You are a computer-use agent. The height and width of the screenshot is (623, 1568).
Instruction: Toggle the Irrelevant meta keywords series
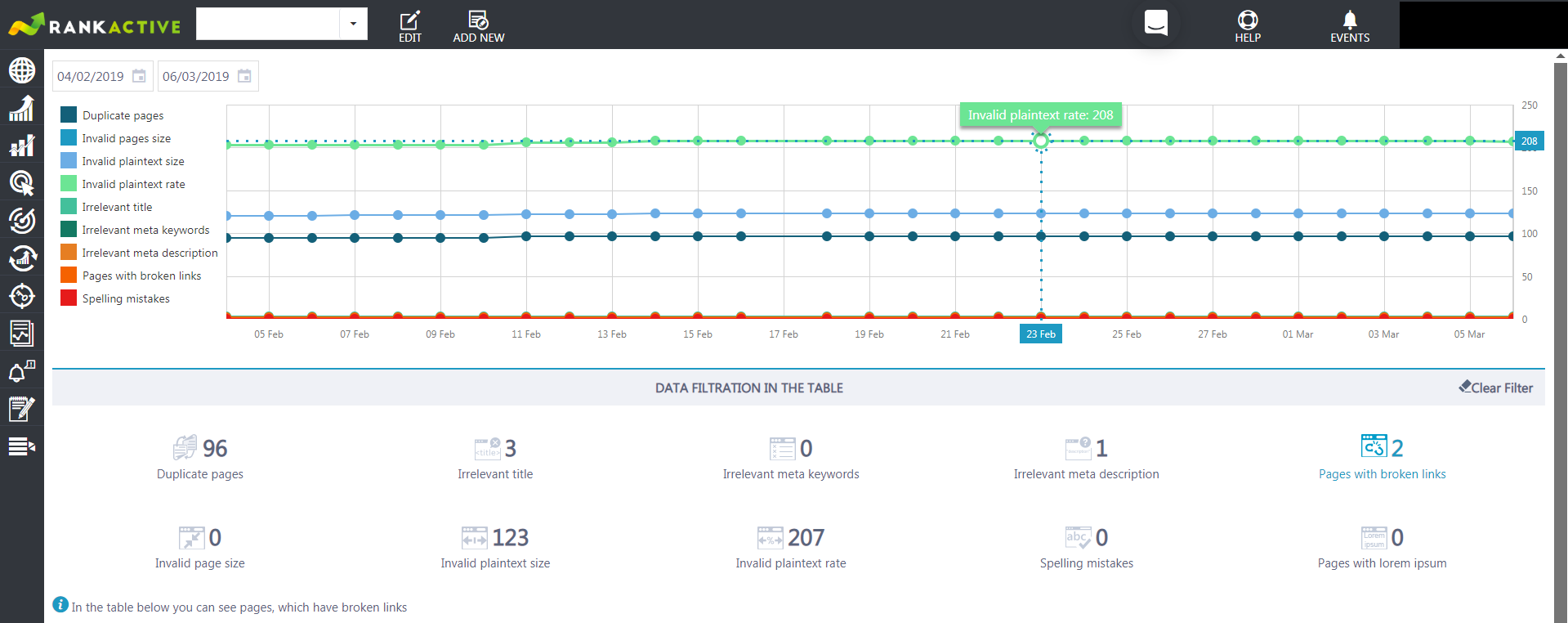(135, 230)
